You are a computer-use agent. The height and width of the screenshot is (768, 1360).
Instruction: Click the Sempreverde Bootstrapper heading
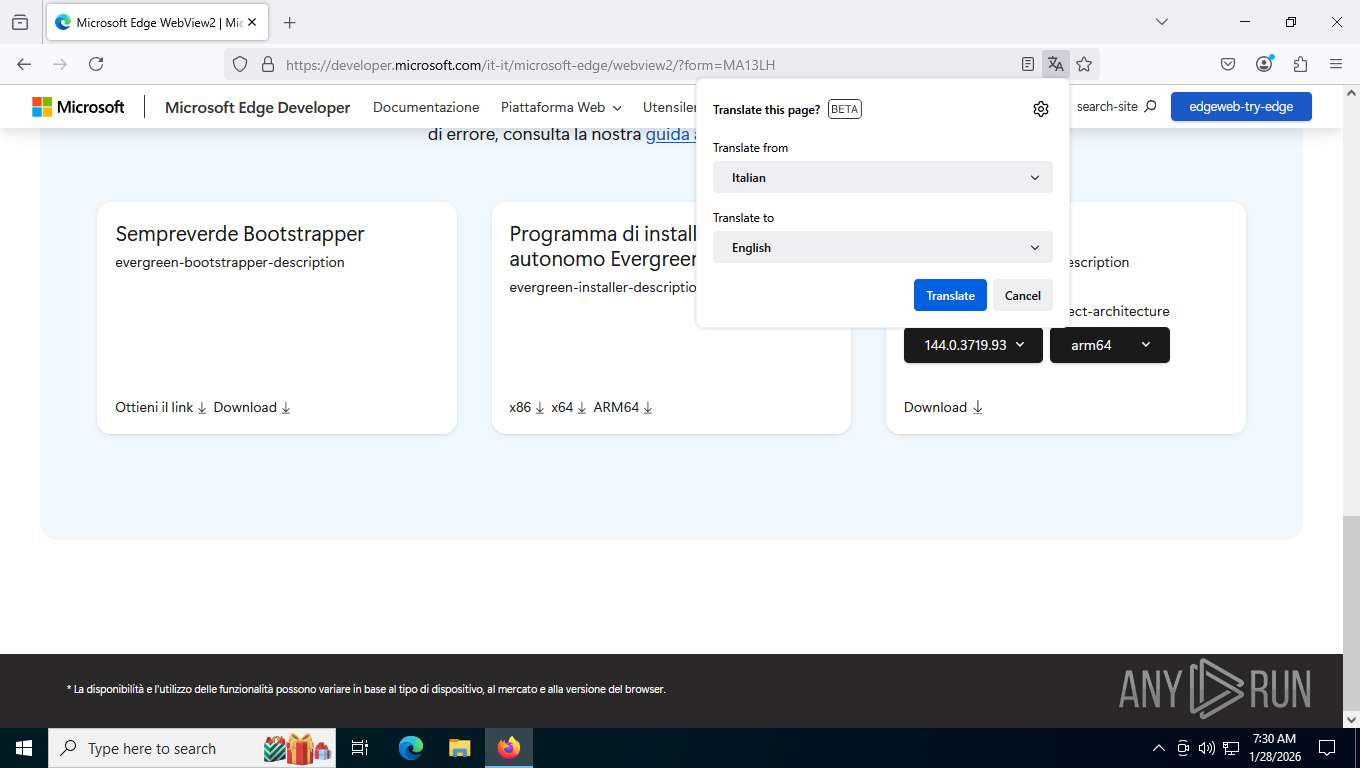(x=240, y=234)
